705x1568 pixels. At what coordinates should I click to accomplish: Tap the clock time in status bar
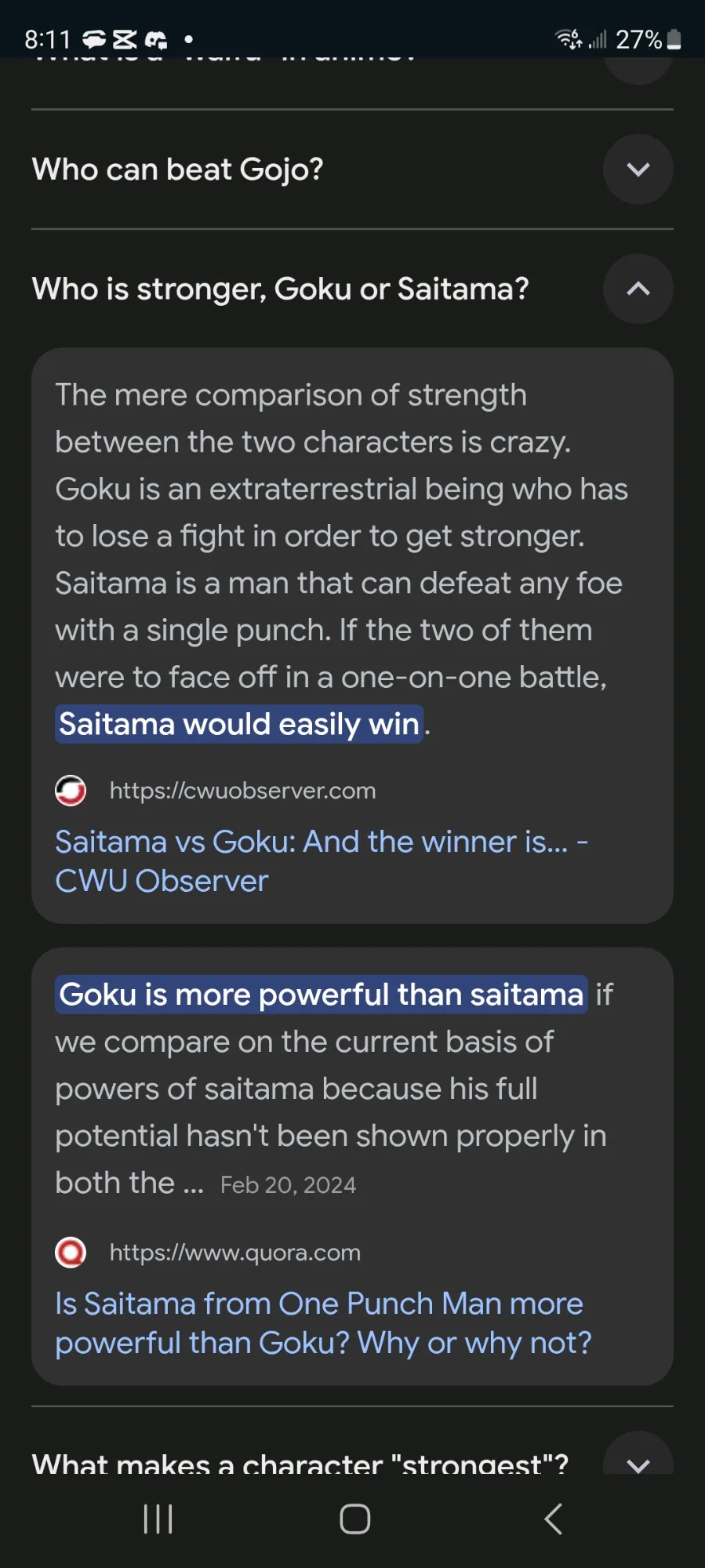[x=47, y=39]
